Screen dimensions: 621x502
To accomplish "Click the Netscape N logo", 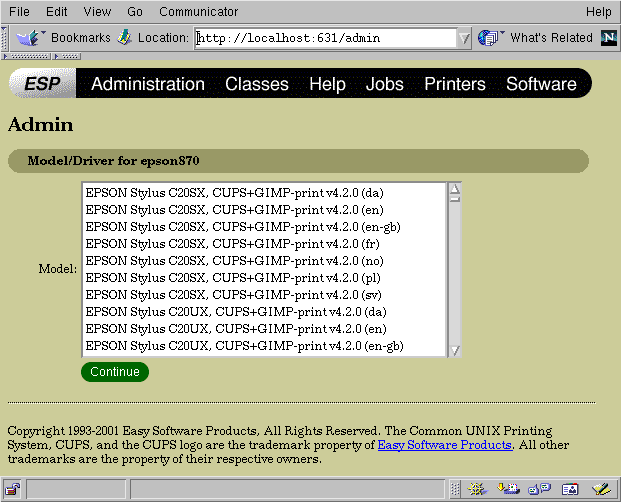I will (608, 38).
